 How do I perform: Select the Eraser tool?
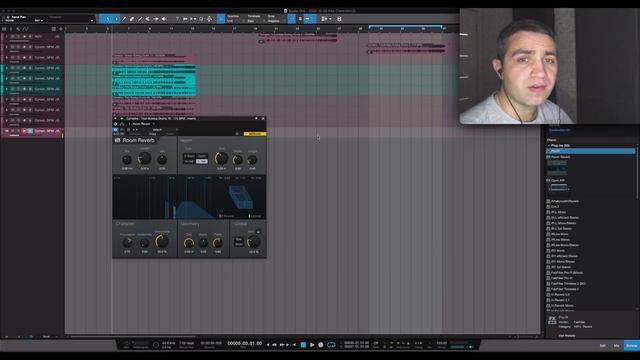point(132,19)
